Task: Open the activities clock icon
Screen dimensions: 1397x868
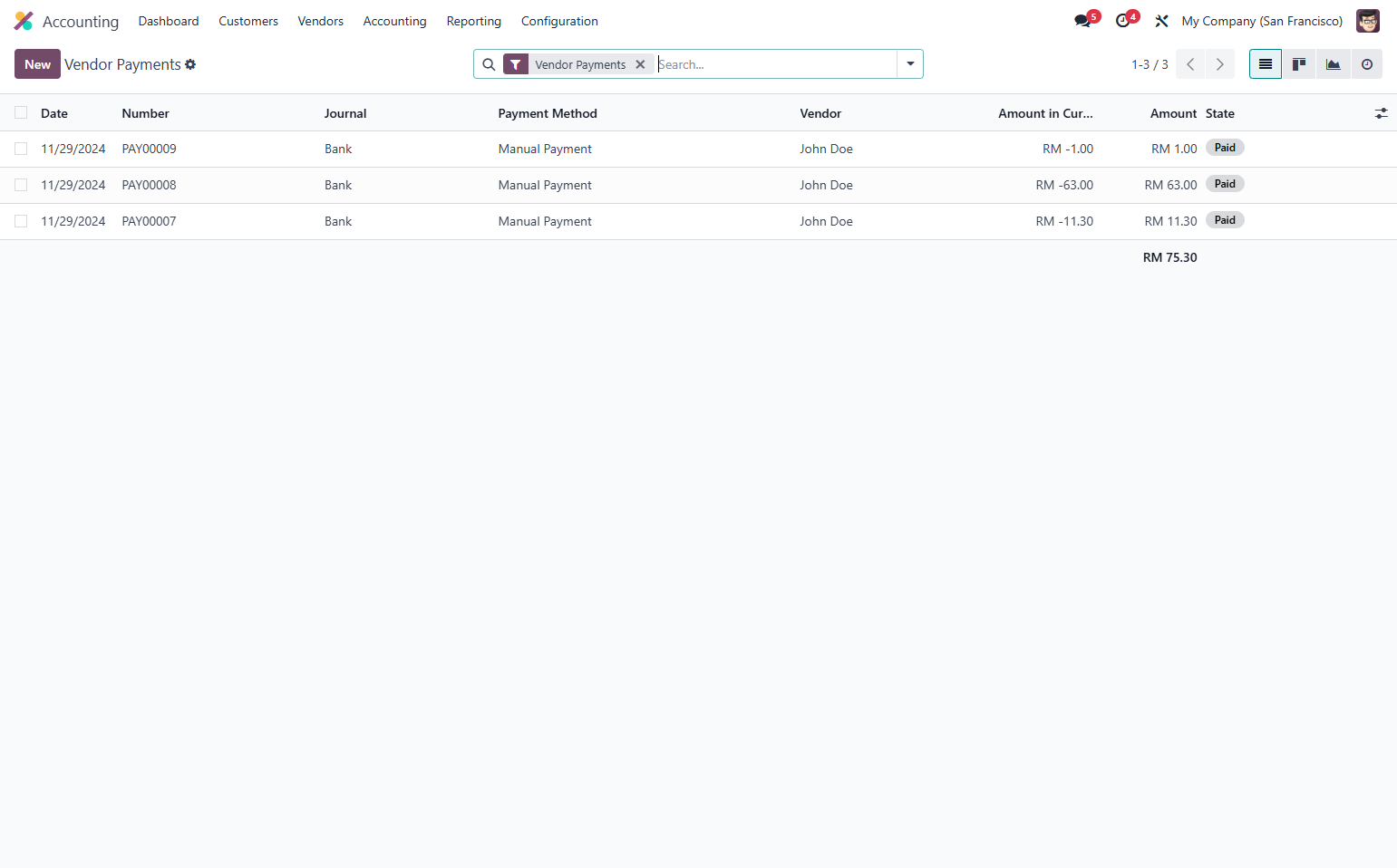Action: click(1123, 21)
